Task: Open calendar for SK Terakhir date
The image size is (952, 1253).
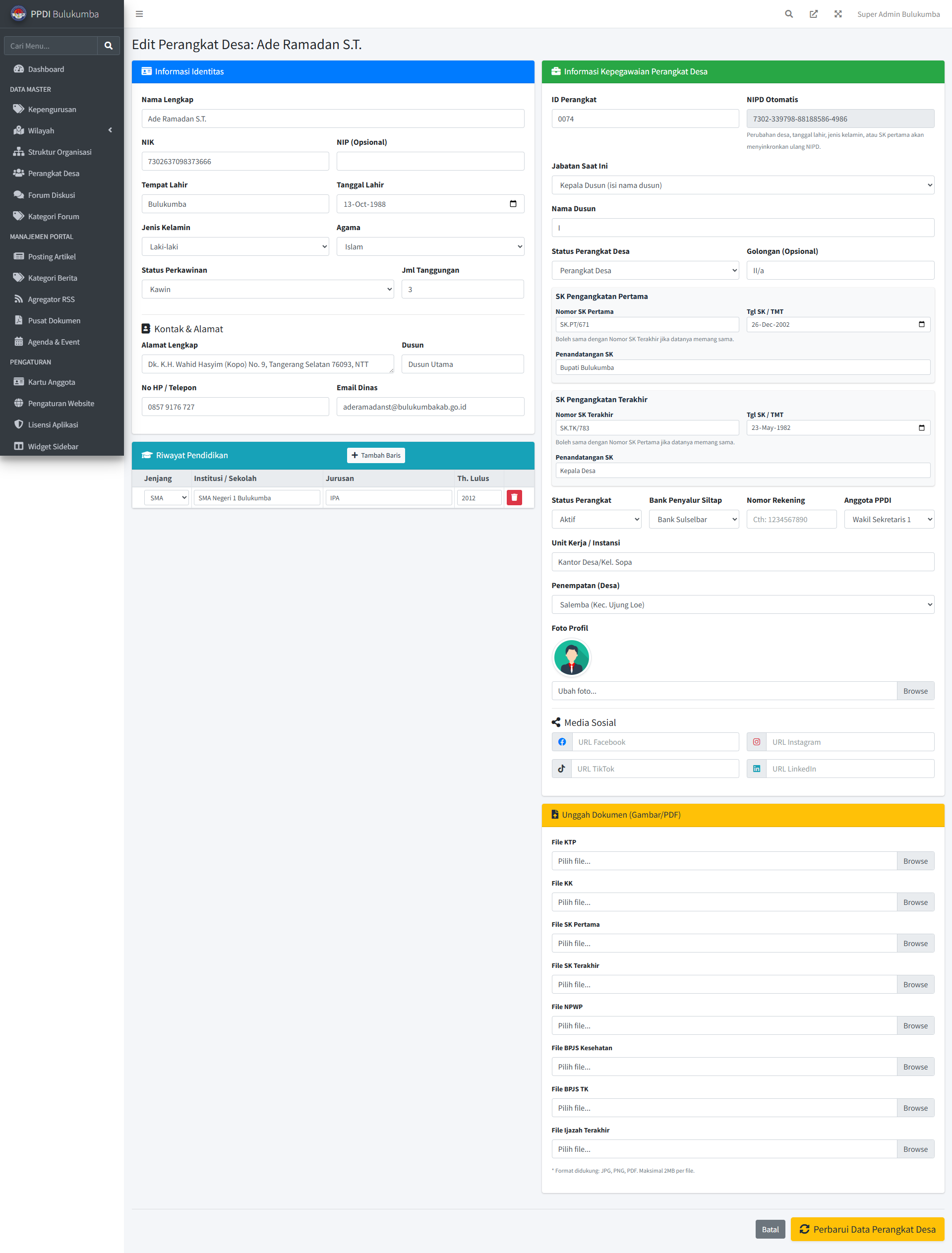Action: (x=921, y=428)
